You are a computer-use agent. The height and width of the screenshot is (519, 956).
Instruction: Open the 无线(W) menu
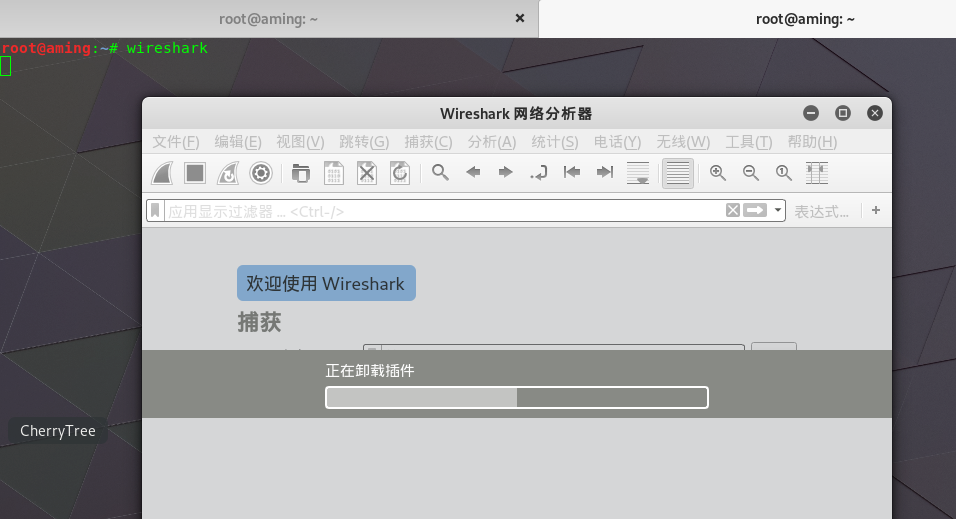[683, 142]
